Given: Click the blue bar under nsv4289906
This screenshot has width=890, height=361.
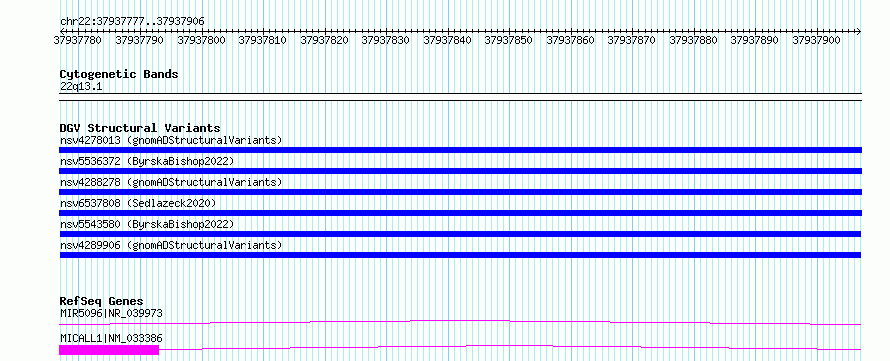Looking at the screenshot, I should click(460, 255).
